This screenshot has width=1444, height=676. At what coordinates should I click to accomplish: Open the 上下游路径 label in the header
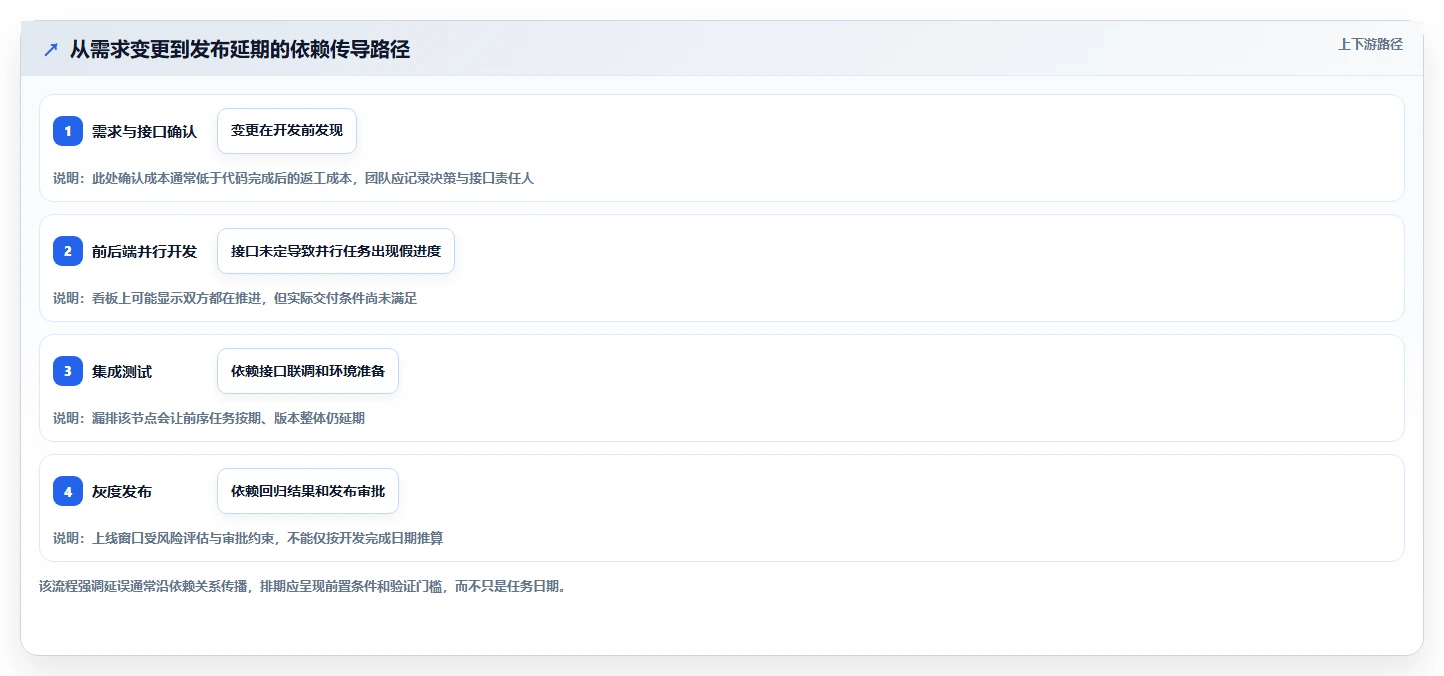point(1370,44)
